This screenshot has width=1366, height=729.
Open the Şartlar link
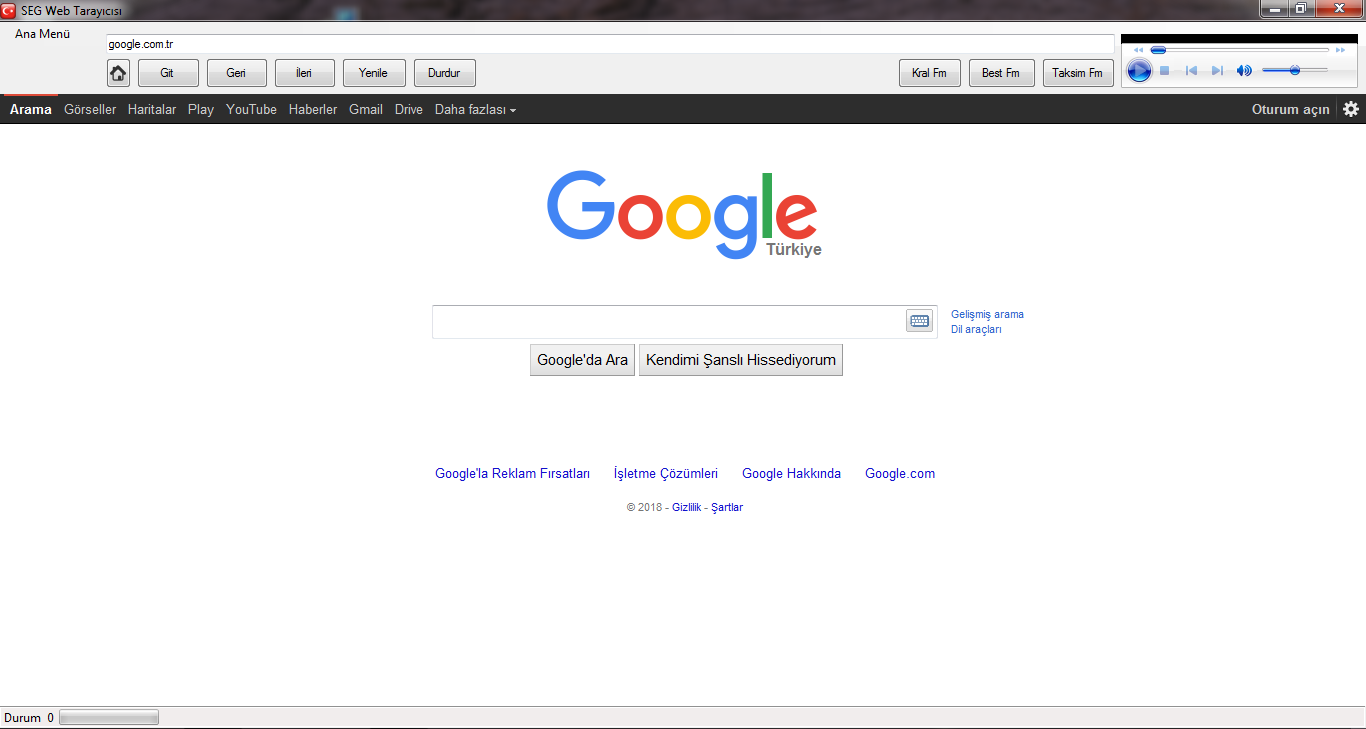[727, 508]
